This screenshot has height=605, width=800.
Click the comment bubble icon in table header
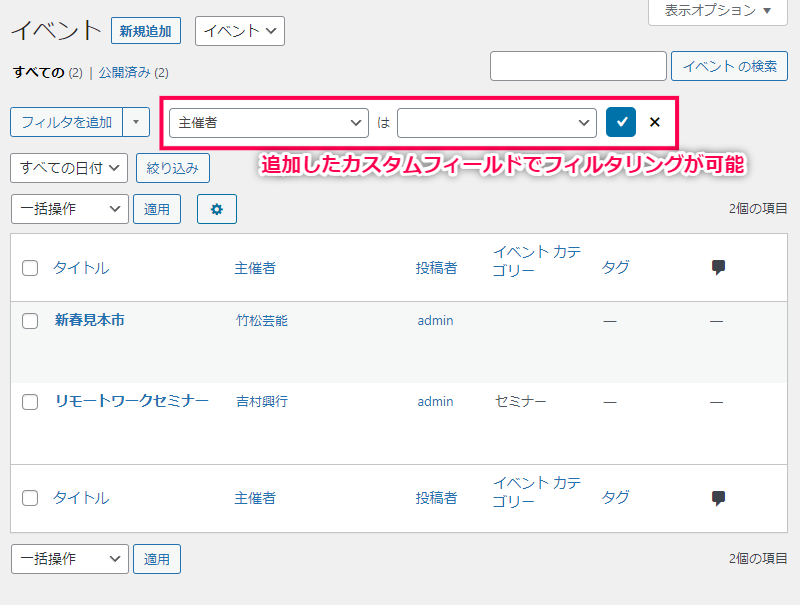(x=718, y=267)
